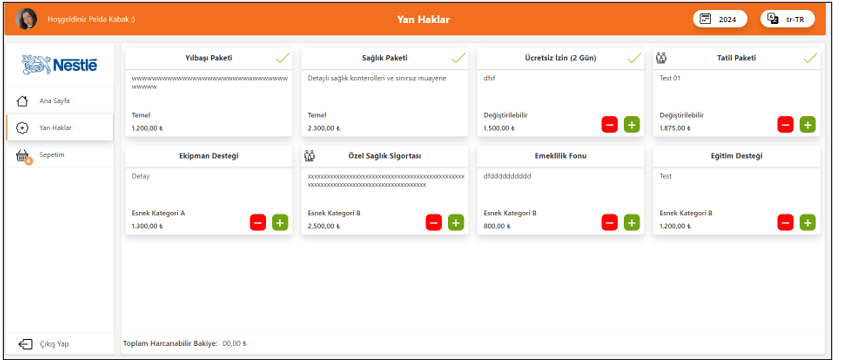Click the logout door icon
Viewport: 842px width, 363px height.
pos(25,344)
